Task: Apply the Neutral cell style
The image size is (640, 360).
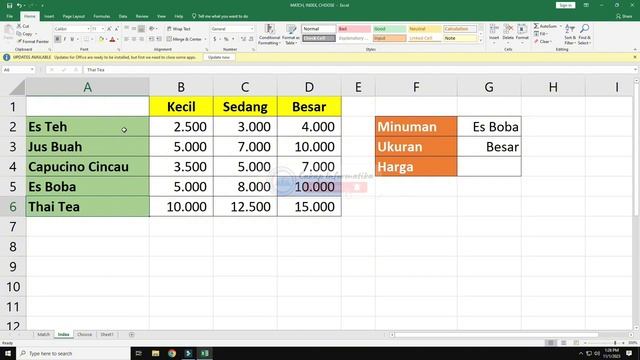Action: tap(424, 29)
